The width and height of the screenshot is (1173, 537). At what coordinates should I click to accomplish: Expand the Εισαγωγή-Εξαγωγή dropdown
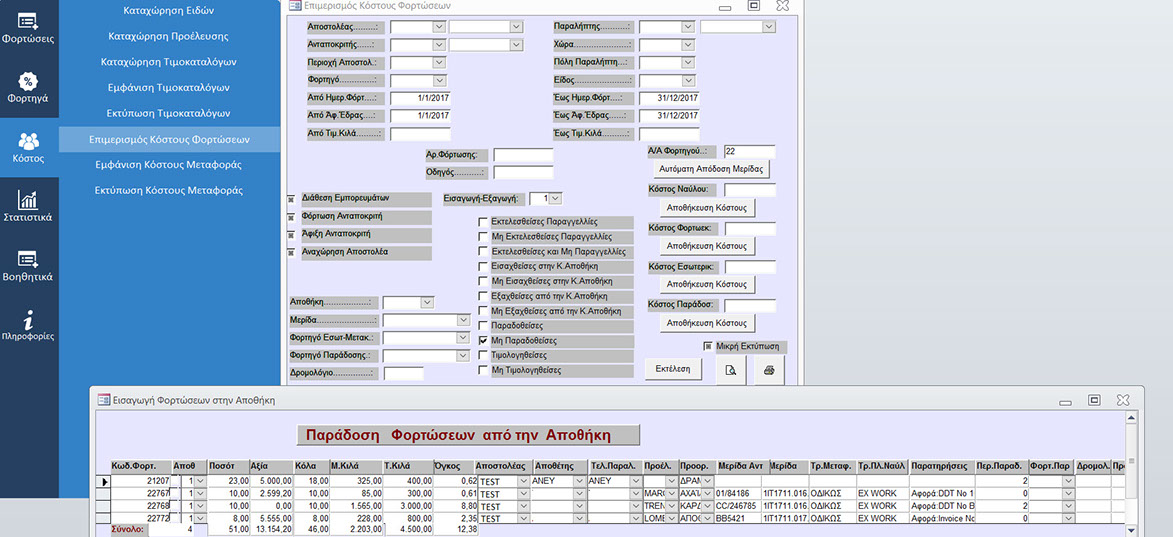coord(555,199)
